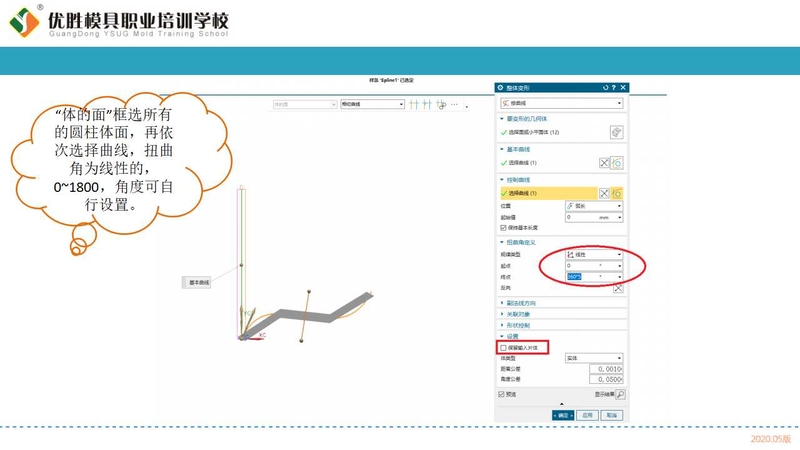Click the reset icon in dialog title bar
800x450 pixels.
click(605, 88)
